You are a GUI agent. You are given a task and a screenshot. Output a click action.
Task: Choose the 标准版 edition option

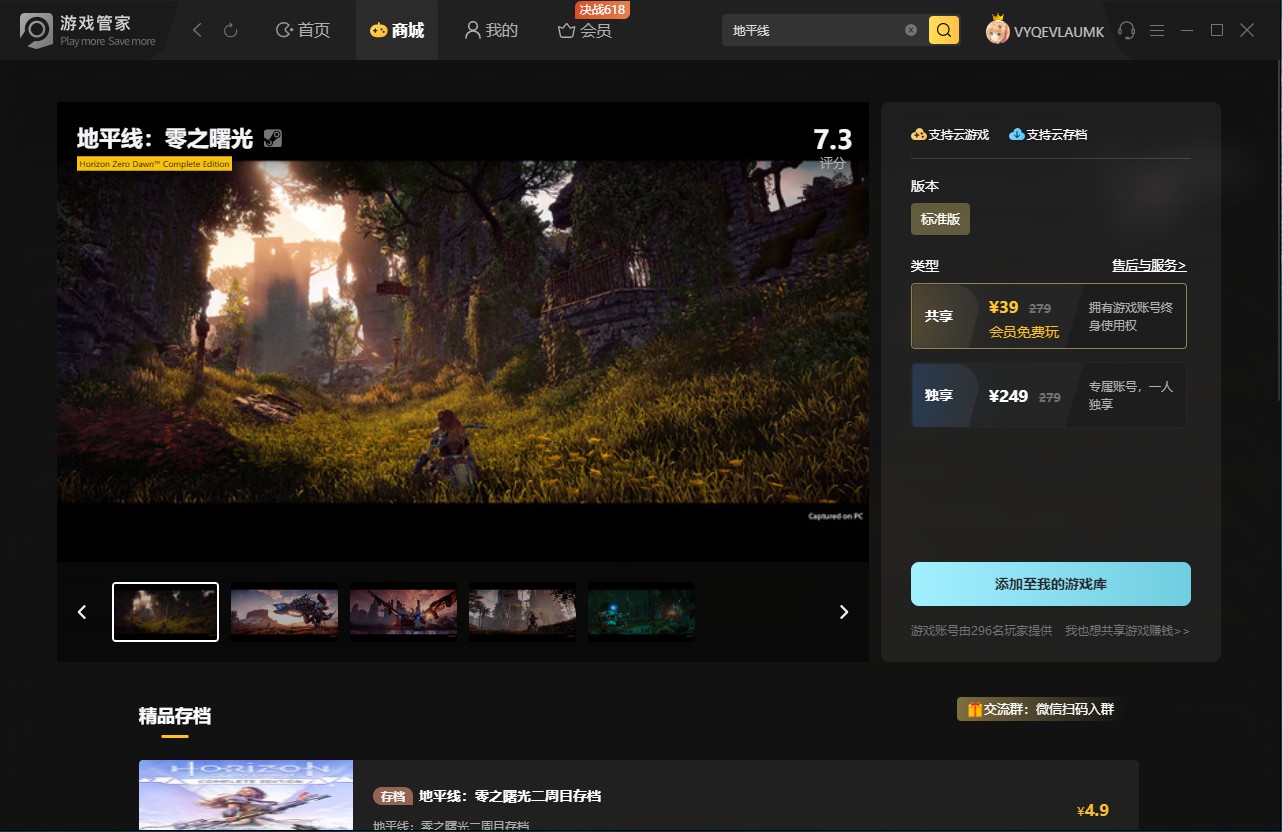click(940, 219)
